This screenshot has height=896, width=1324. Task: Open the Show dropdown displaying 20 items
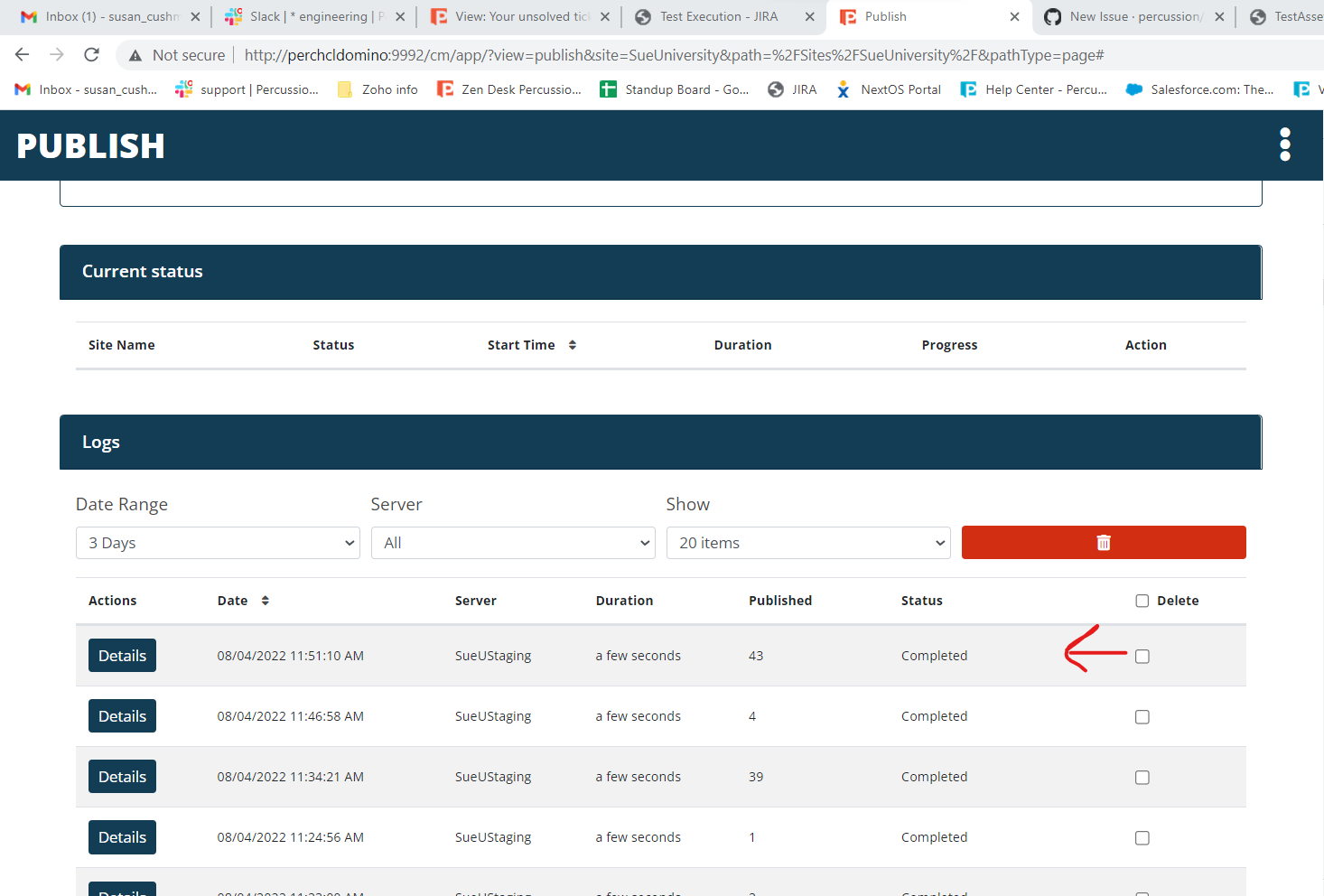tap(807, 542)
